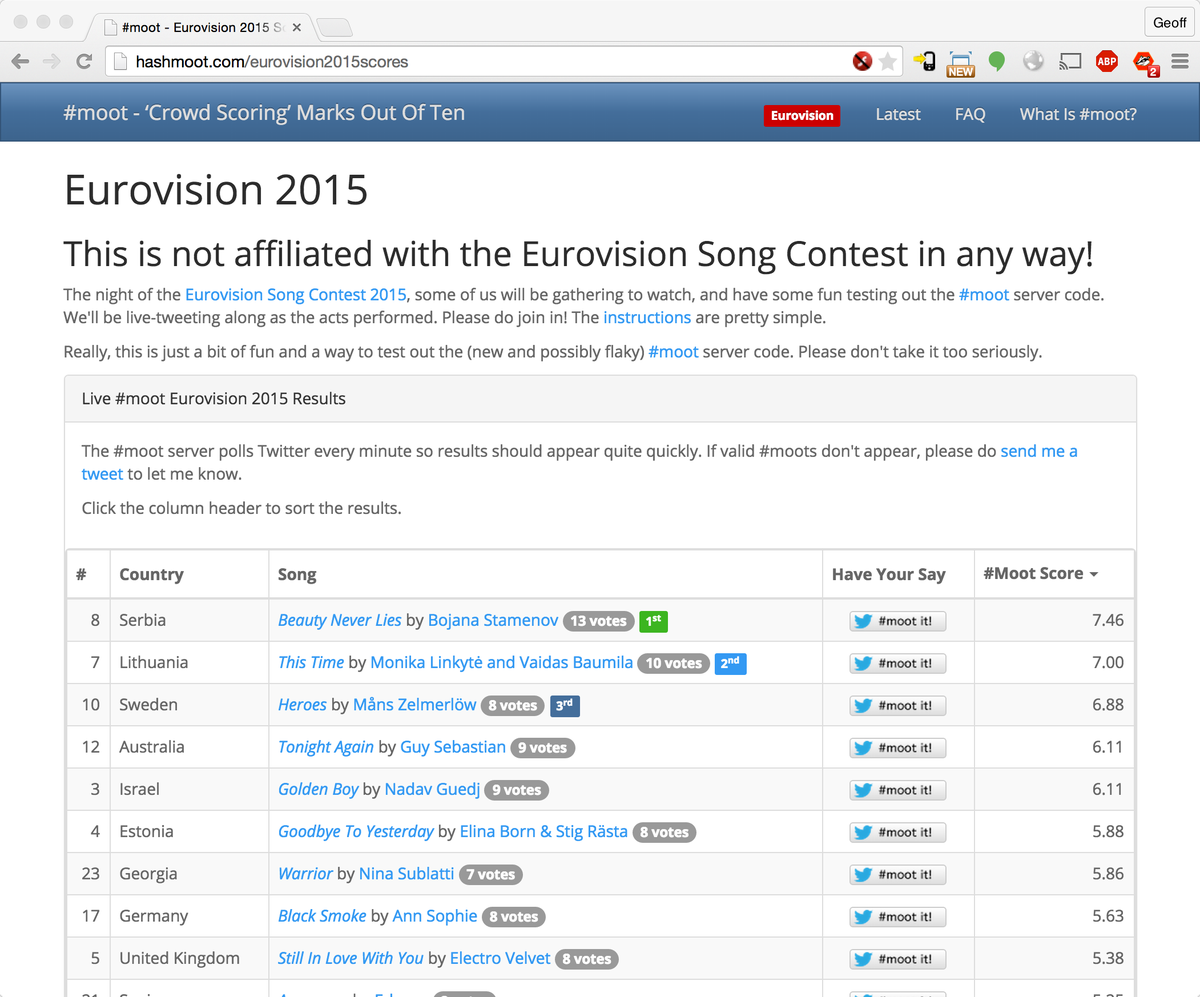Click #moot it! for Sweden

pos(898,705)
